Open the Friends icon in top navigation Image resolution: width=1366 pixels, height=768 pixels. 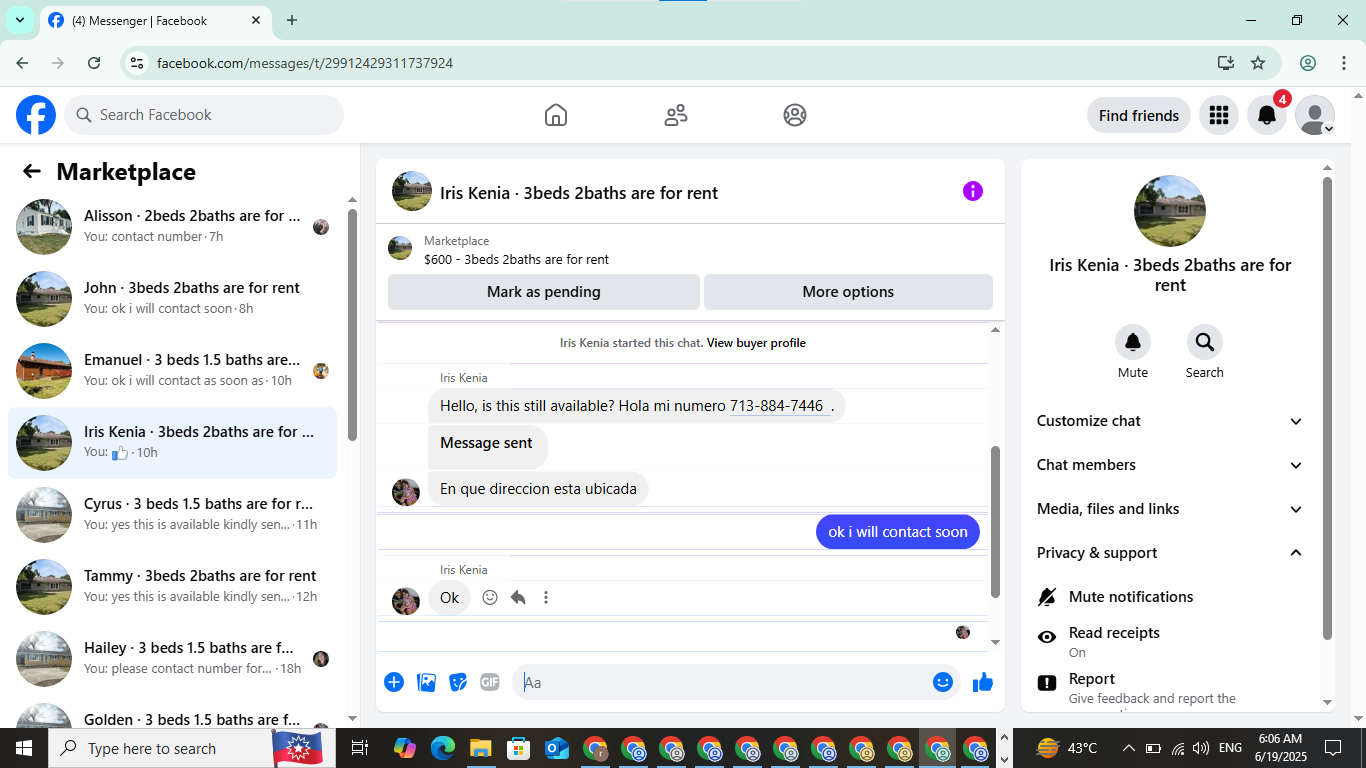[676, 115]
